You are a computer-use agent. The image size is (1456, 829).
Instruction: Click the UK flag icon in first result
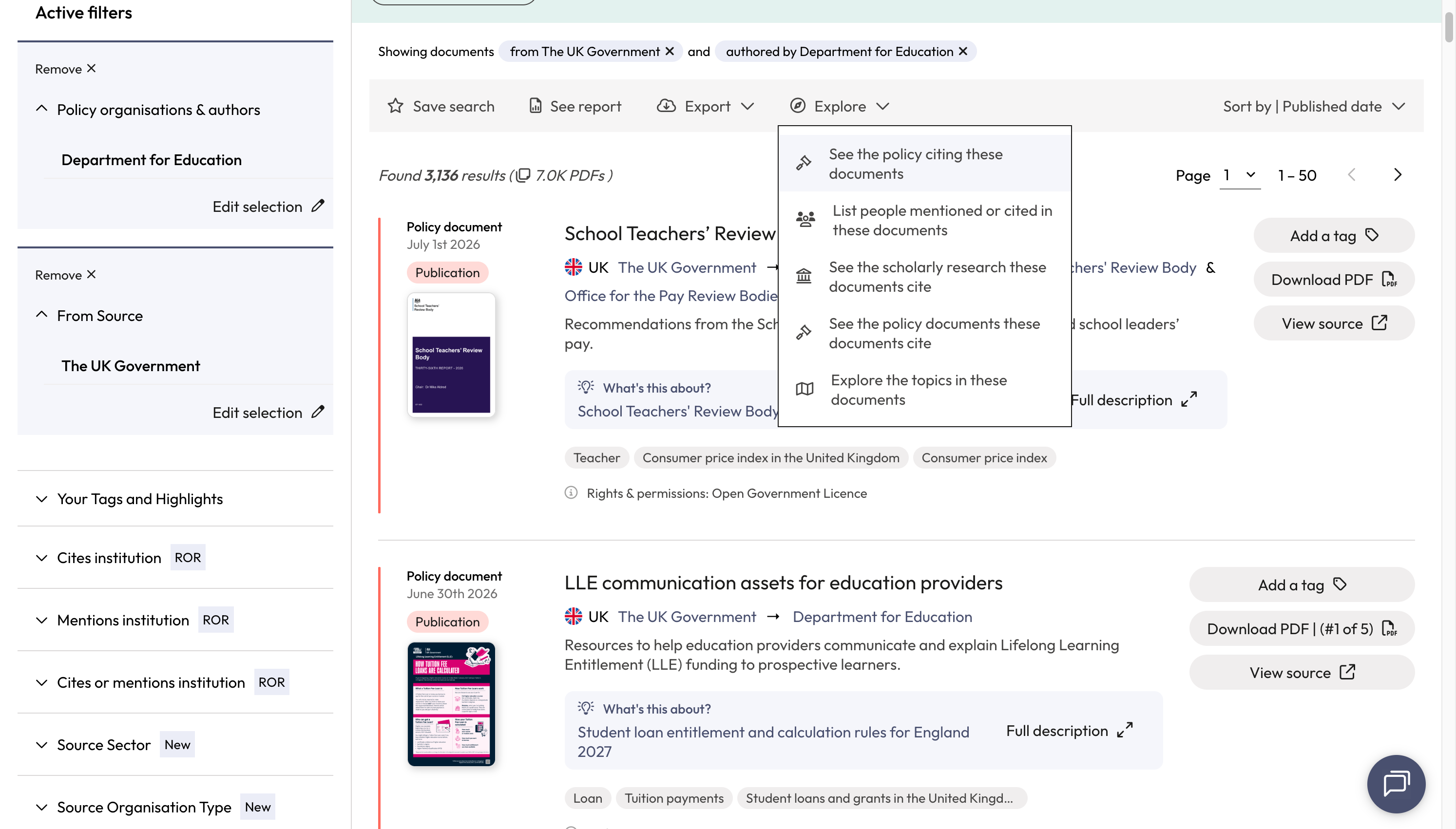pyautogui.click(x=574, y=267)
